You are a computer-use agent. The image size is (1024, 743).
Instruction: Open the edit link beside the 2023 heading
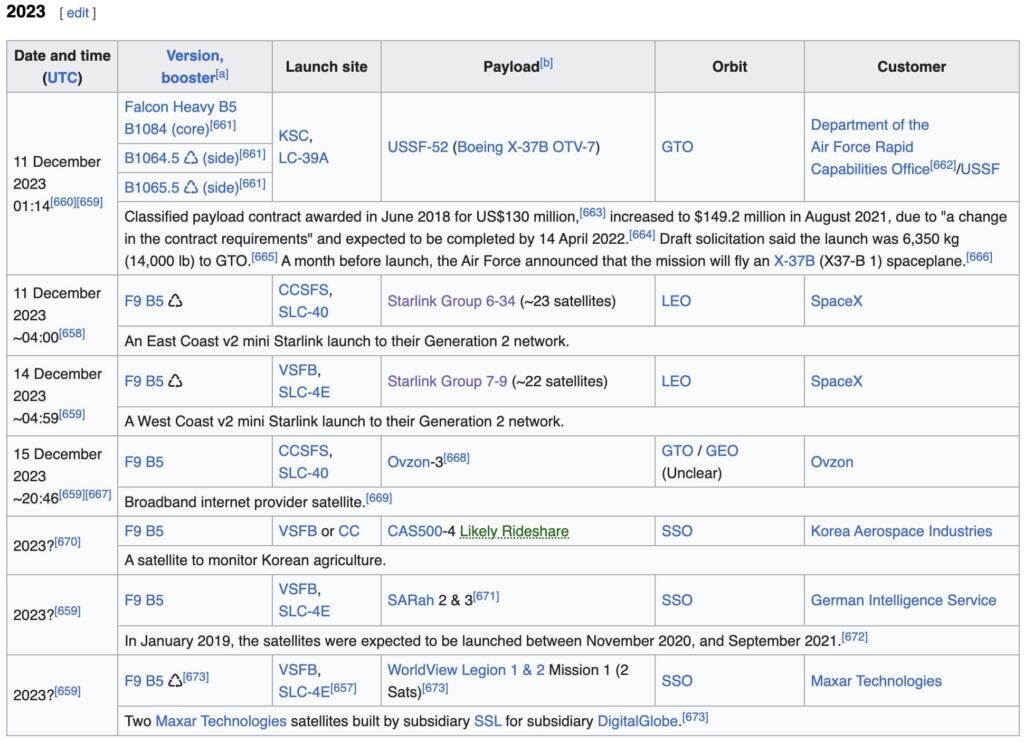click(x=78, y=13)
